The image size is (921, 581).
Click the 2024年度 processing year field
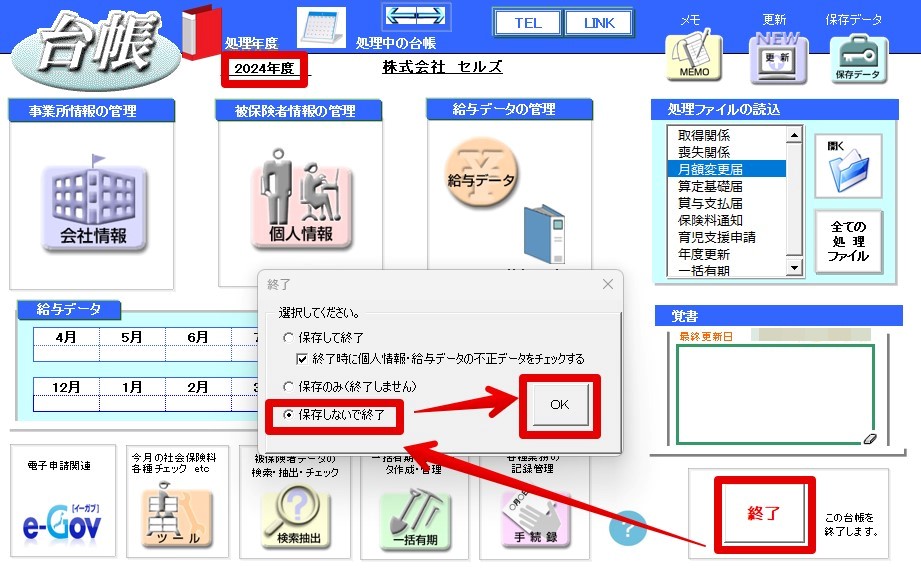[264, 68]
